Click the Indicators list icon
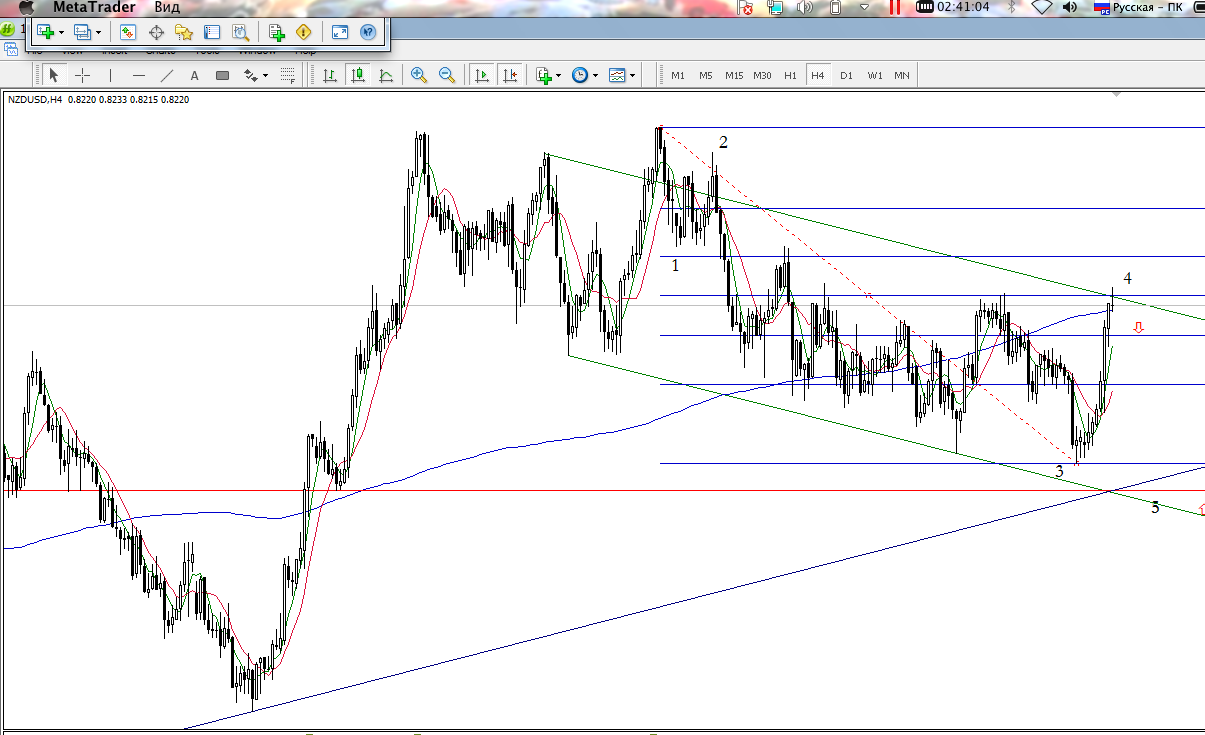This screenshot has height=735, width=1205. 543,75
